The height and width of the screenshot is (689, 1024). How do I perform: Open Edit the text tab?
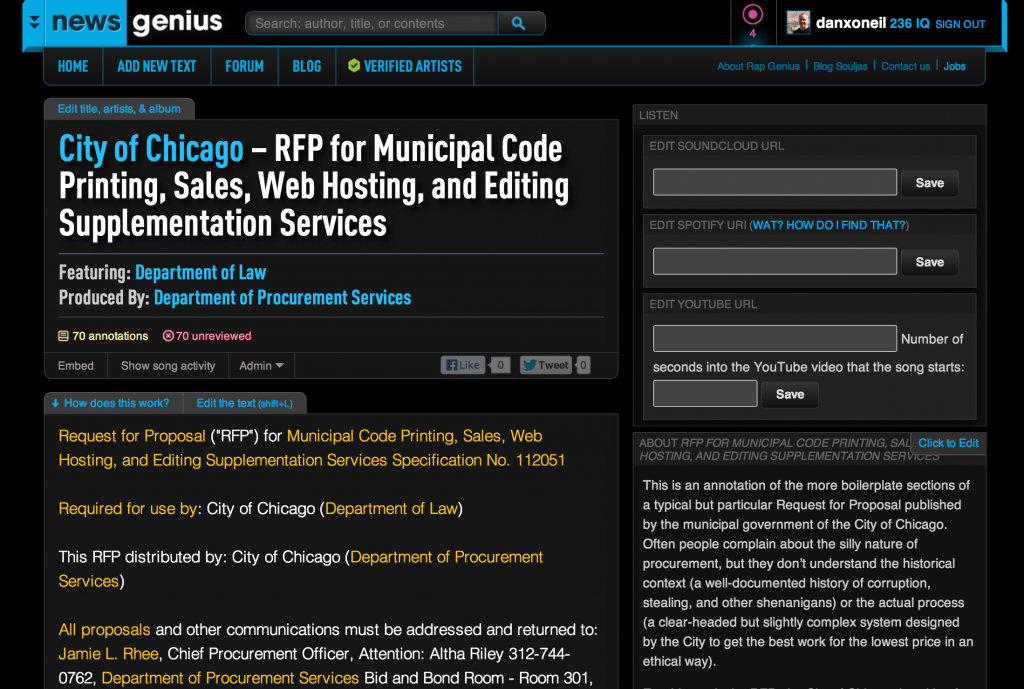pos(244,403)
